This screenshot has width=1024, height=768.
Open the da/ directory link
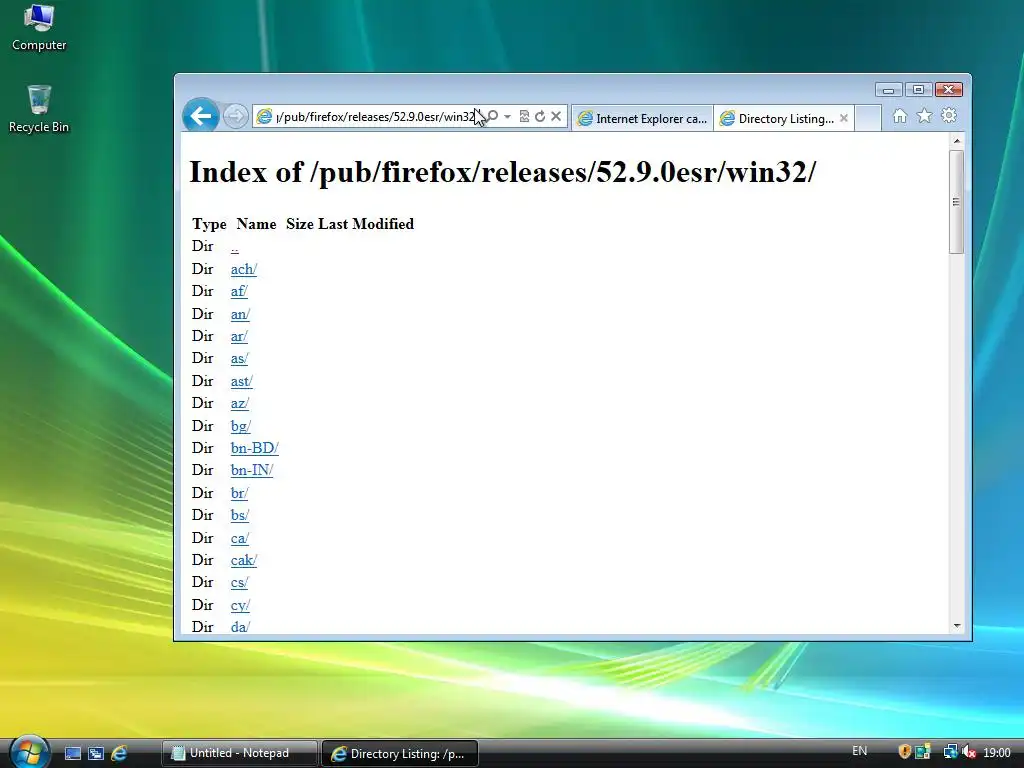(240, 627)
